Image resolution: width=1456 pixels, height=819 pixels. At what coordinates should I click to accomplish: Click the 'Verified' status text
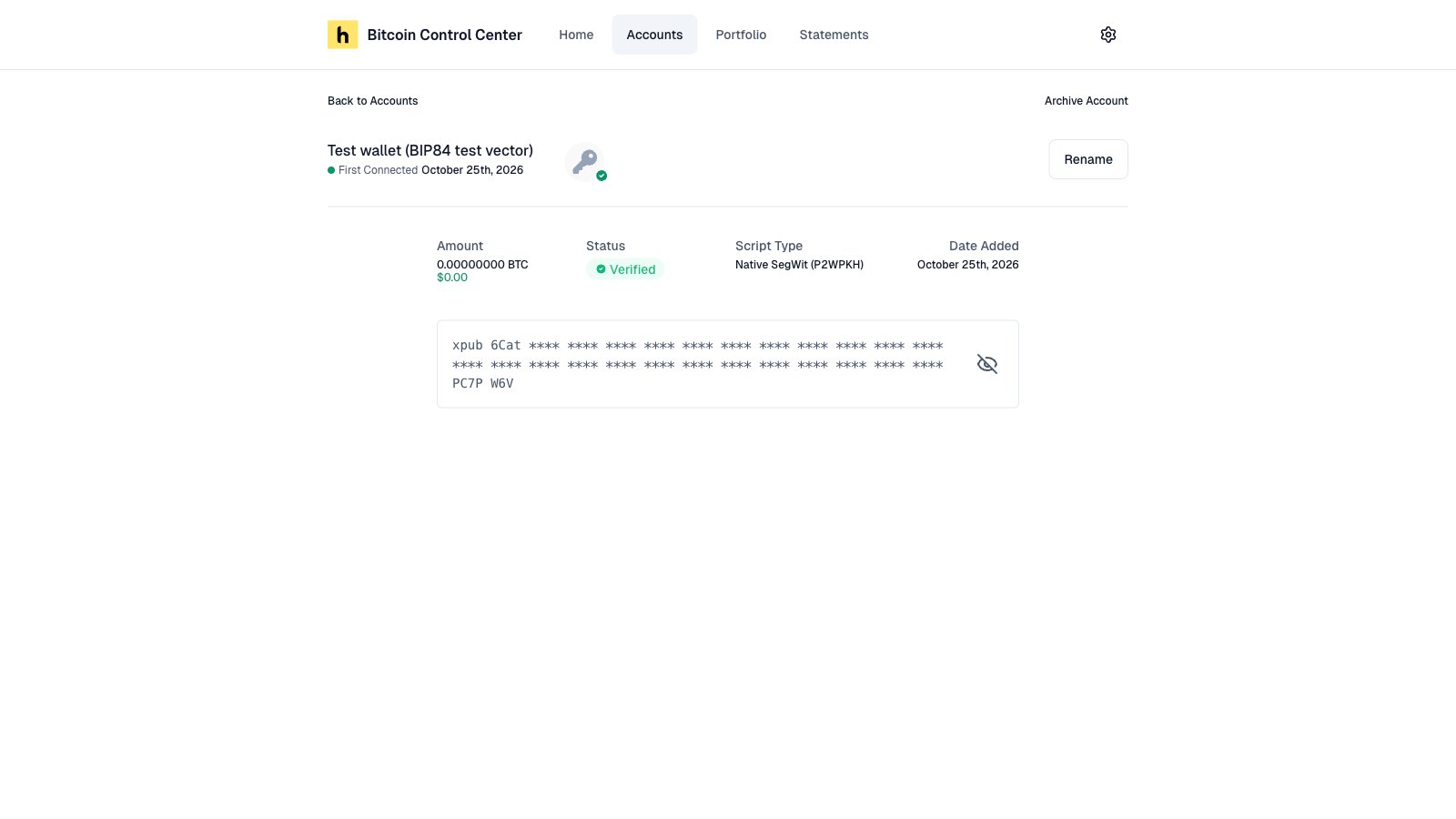(632, 269)
